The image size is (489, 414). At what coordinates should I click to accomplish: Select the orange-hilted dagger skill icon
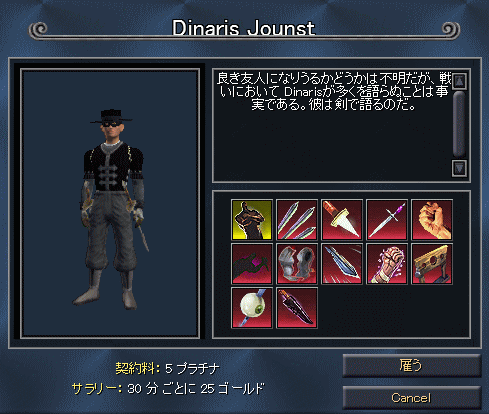pyautogui.click(x=342, y=220)
